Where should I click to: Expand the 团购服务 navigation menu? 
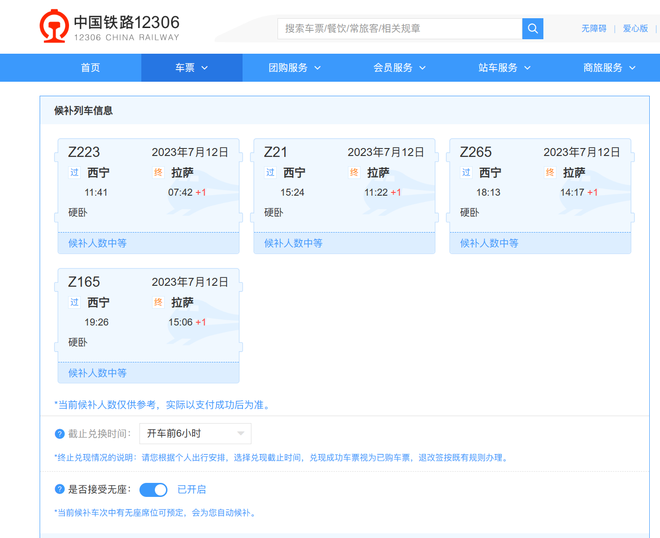click(x=294, y=68)
